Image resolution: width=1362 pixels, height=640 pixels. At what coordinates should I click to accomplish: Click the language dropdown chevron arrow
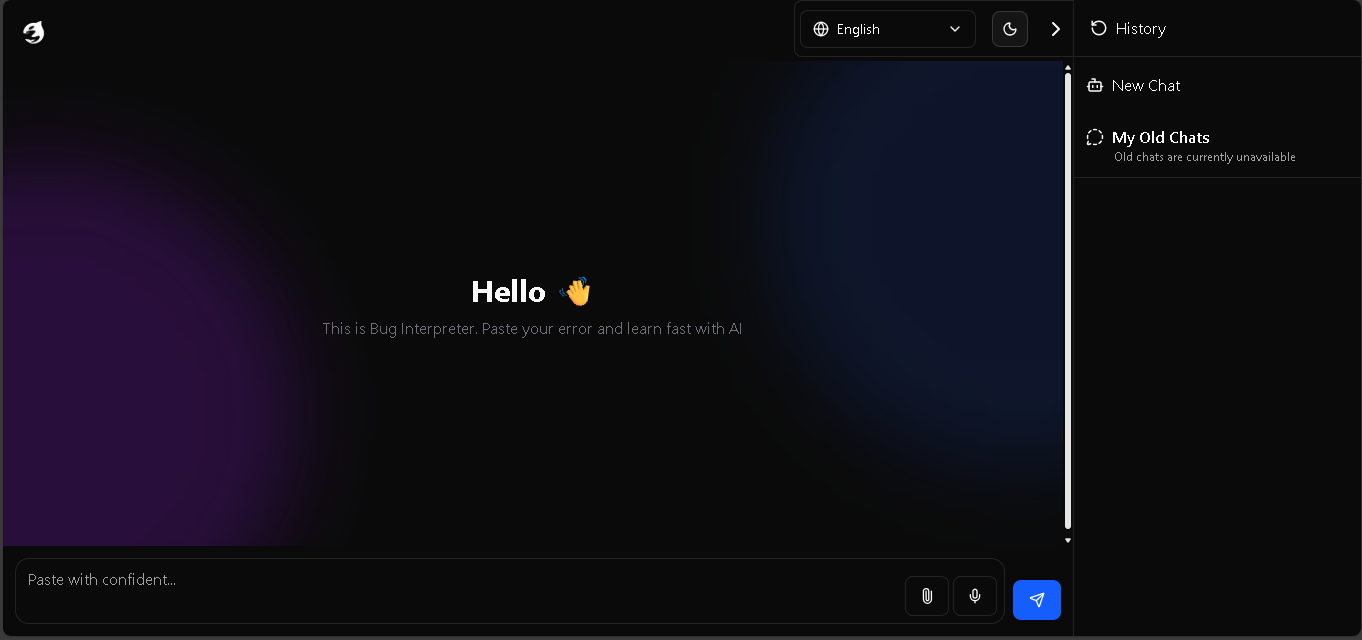click(x=955, y=29)
